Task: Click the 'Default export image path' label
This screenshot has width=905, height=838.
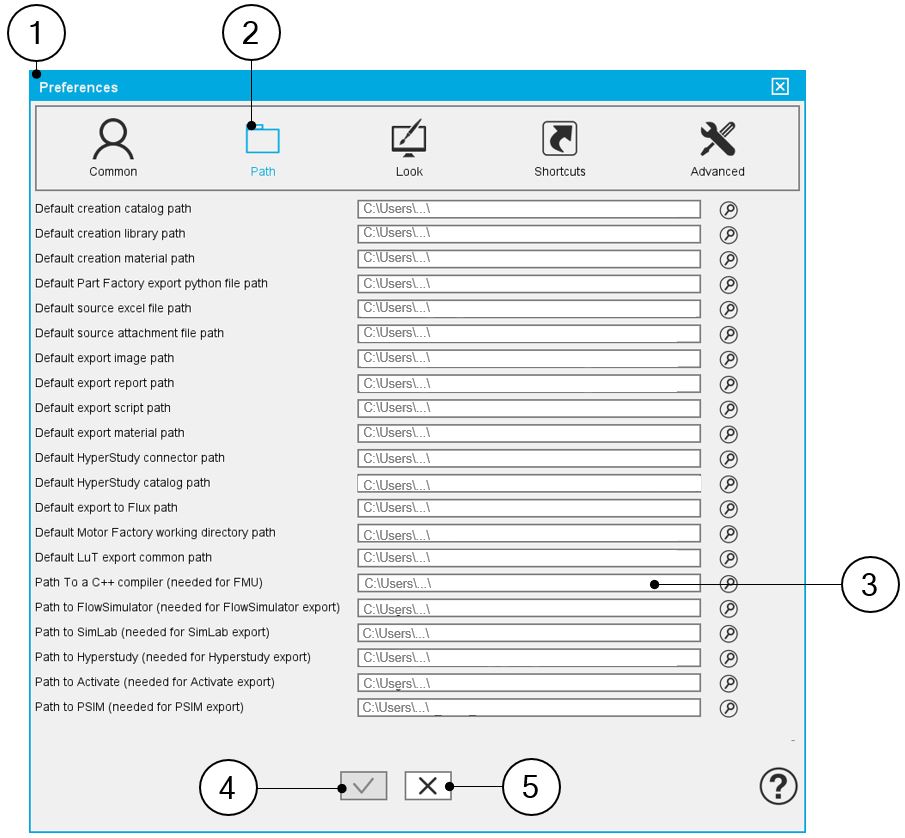Action: pyautogui.click(x=104, y=358)
